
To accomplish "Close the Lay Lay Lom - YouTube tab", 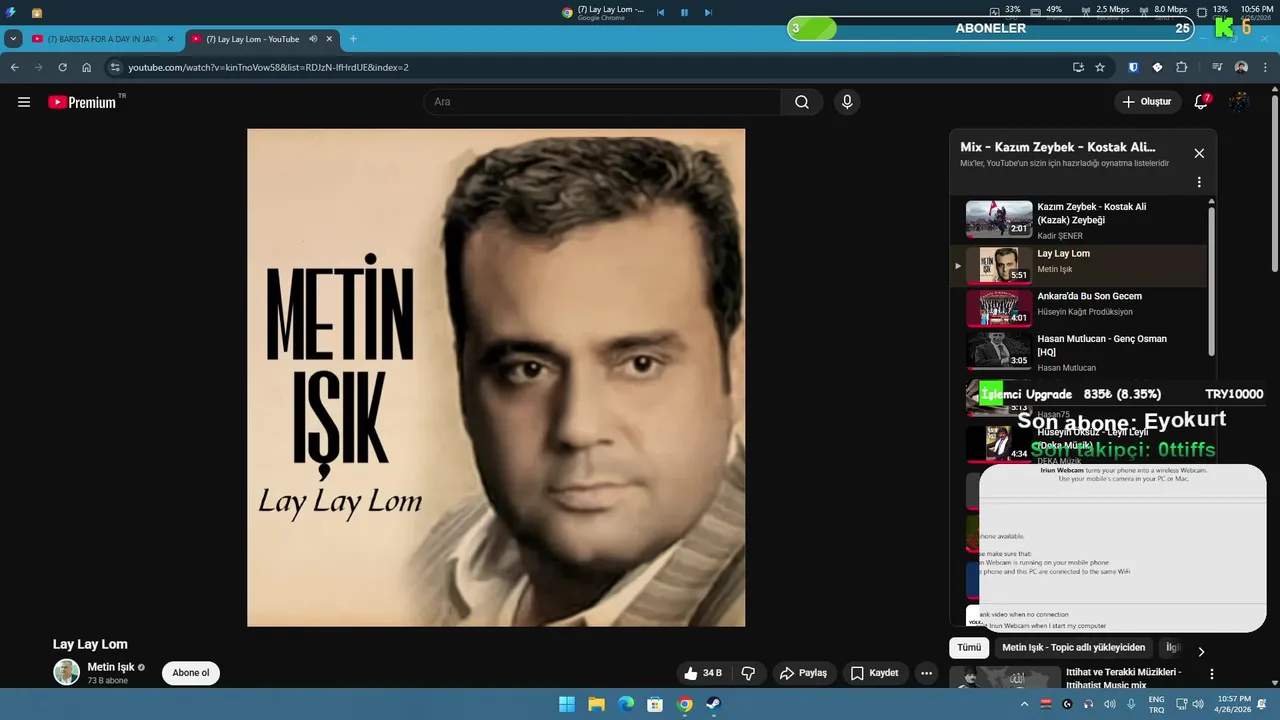I will [329, 39].
